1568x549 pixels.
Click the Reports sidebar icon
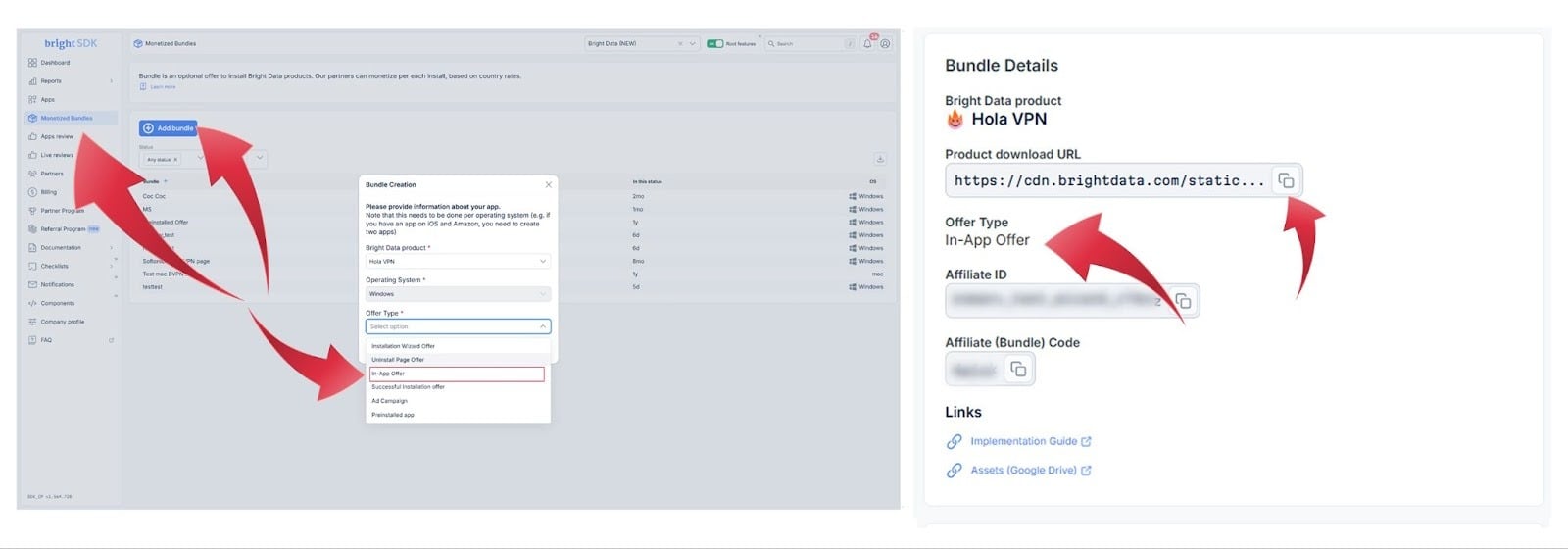click(x=32, y=81)
